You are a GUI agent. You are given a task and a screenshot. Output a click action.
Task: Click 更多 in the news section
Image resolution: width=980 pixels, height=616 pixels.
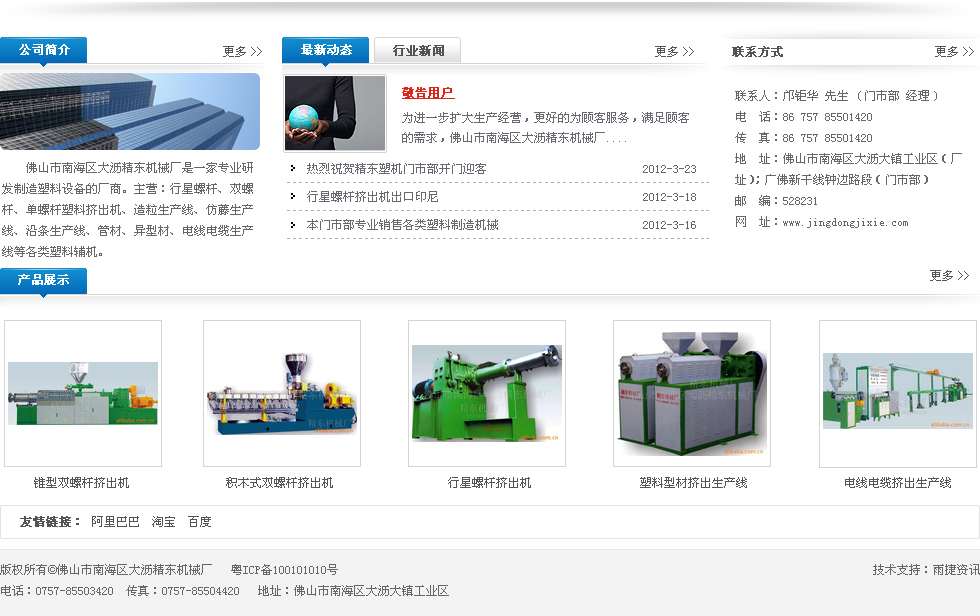(674, 52)
